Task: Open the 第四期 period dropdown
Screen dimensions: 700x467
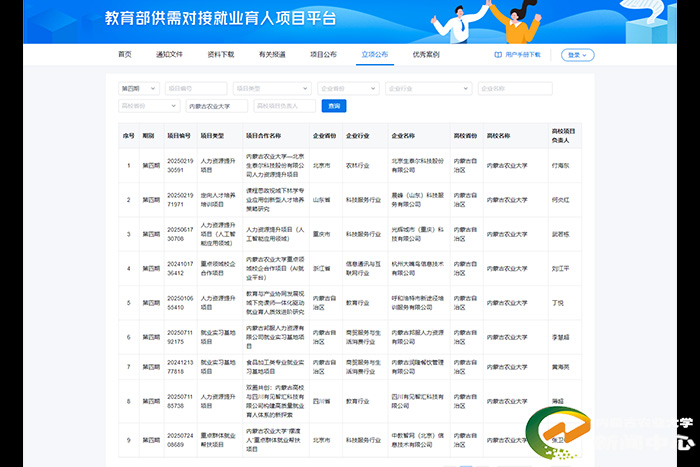Action: 139,88
